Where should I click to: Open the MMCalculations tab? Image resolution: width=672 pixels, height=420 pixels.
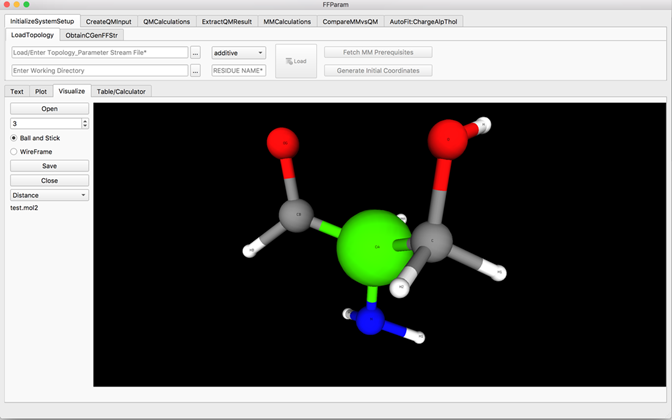click(x=287, y=21)
